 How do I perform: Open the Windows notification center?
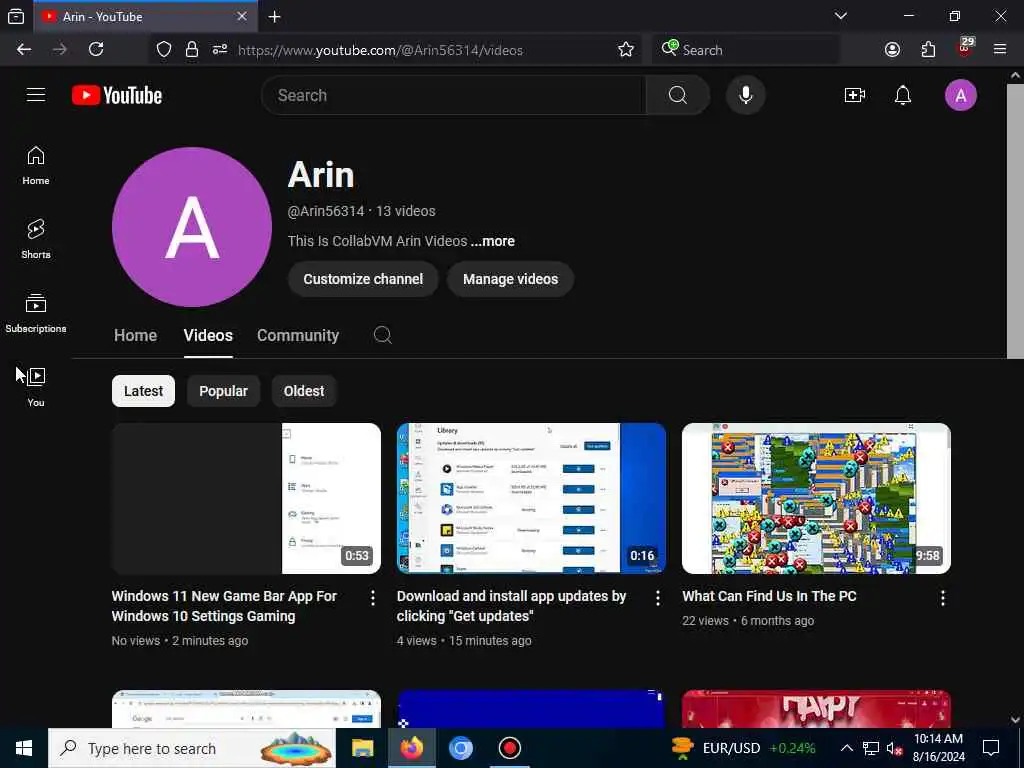(x=991, y=748)
